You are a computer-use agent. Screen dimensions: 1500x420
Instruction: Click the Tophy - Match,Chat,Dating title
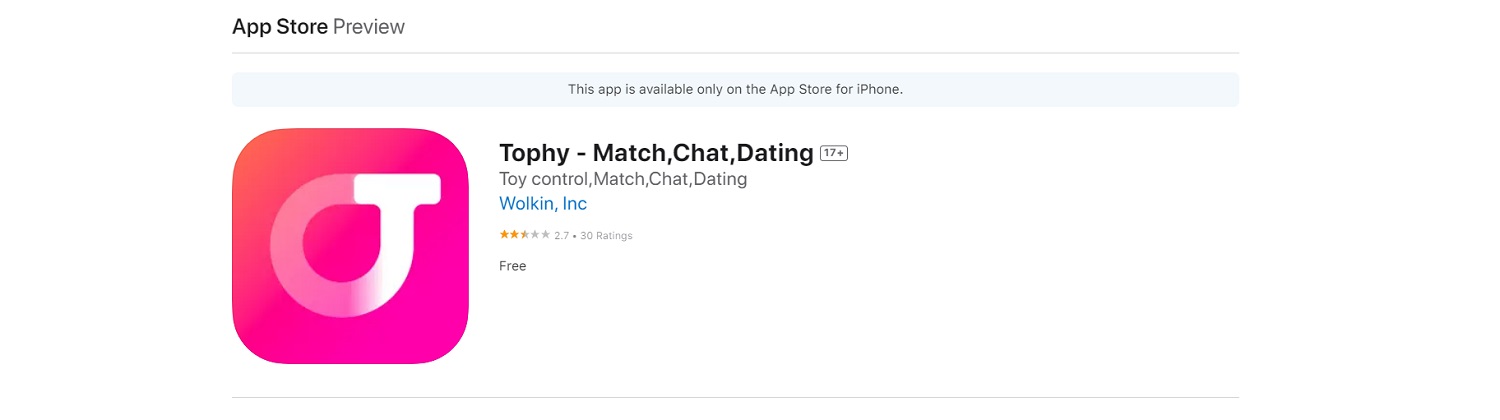656,153
